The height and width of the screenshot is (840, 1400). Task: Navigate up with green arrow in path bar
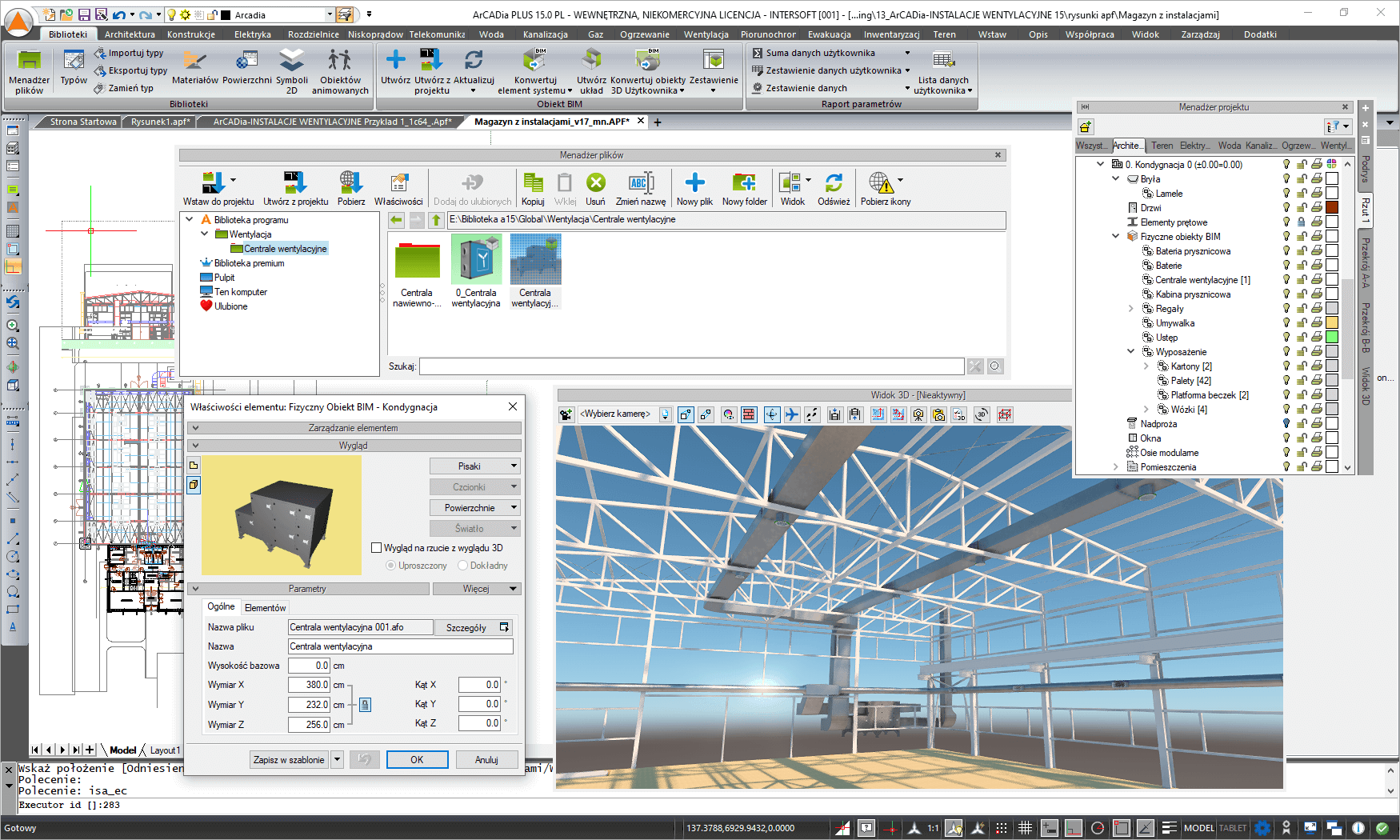(x=436, y=220)
